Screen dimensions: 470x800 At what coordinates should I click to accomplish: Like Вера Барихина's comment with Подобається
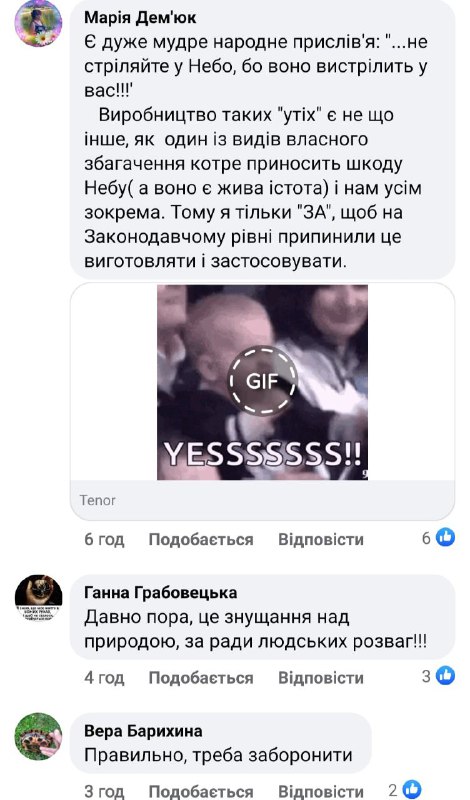click(x=201, y=792)
